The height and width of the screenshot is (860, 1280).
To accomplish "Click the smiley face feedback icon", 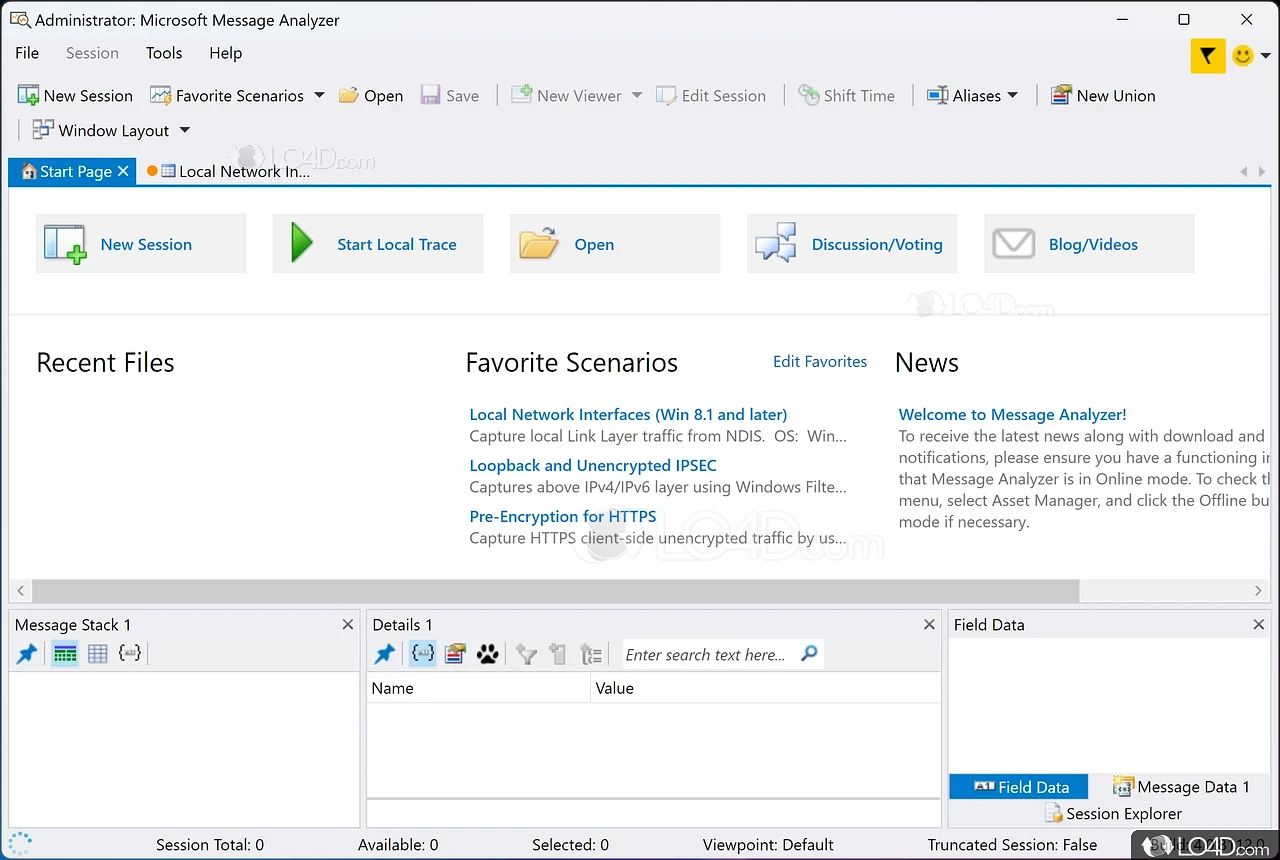I will [1243, 56].
